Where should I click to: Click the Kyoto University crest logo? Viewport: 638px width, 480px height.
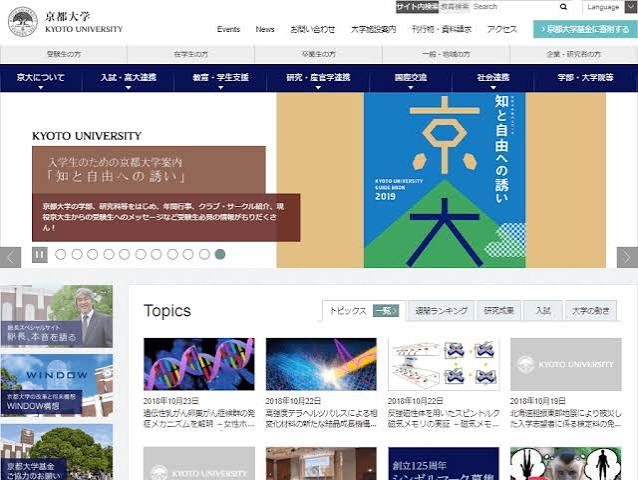(x=23, y=23)
